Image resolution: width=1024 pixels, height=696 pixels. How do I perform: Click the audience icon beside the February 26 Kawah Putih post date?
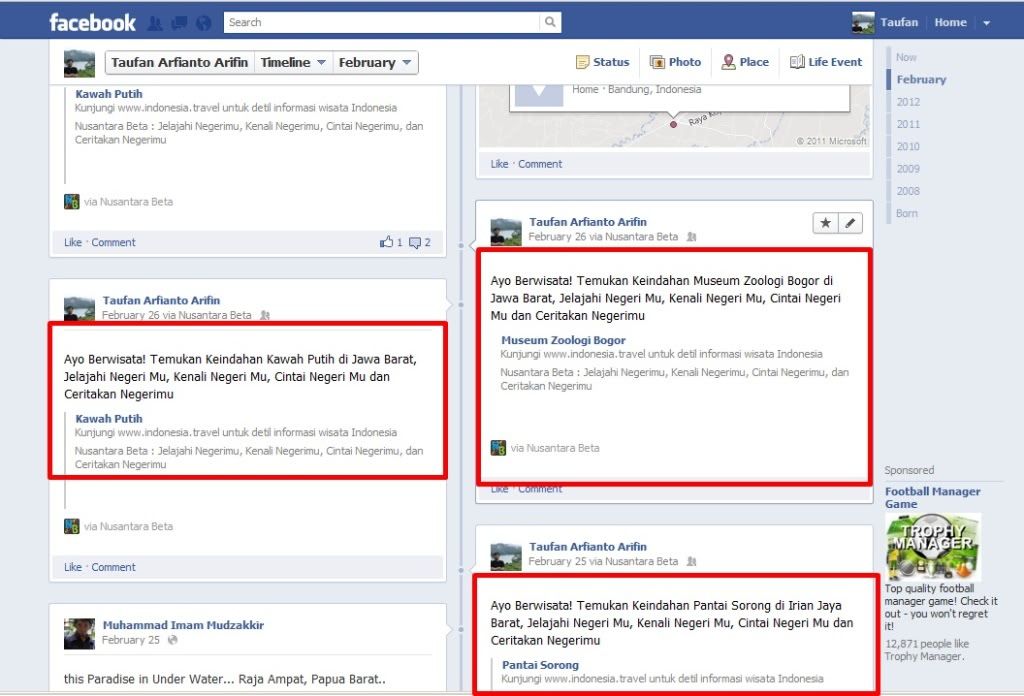(264, 315)
